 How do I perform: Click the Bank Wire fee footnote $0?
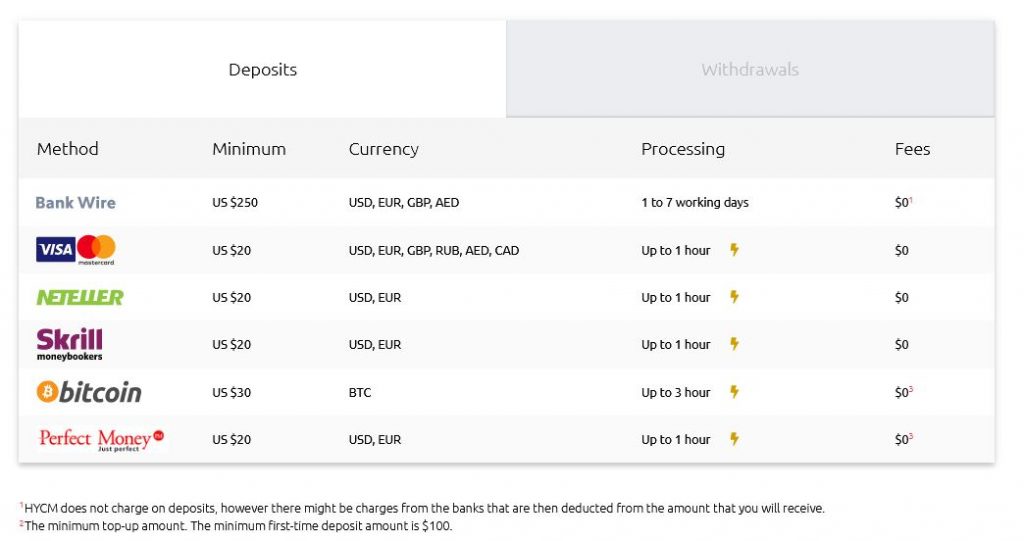(903, 203)
